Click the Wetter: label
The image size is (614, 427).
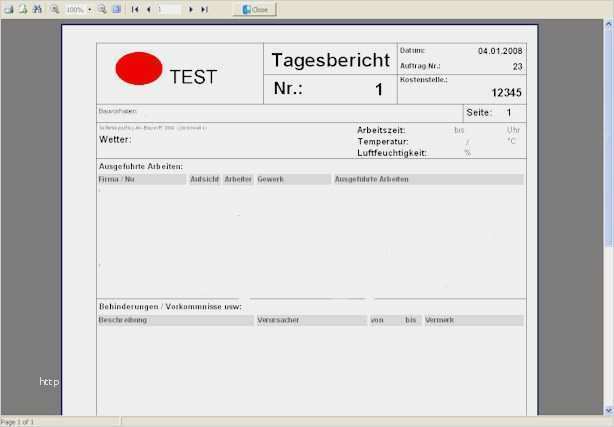point(115,139)
